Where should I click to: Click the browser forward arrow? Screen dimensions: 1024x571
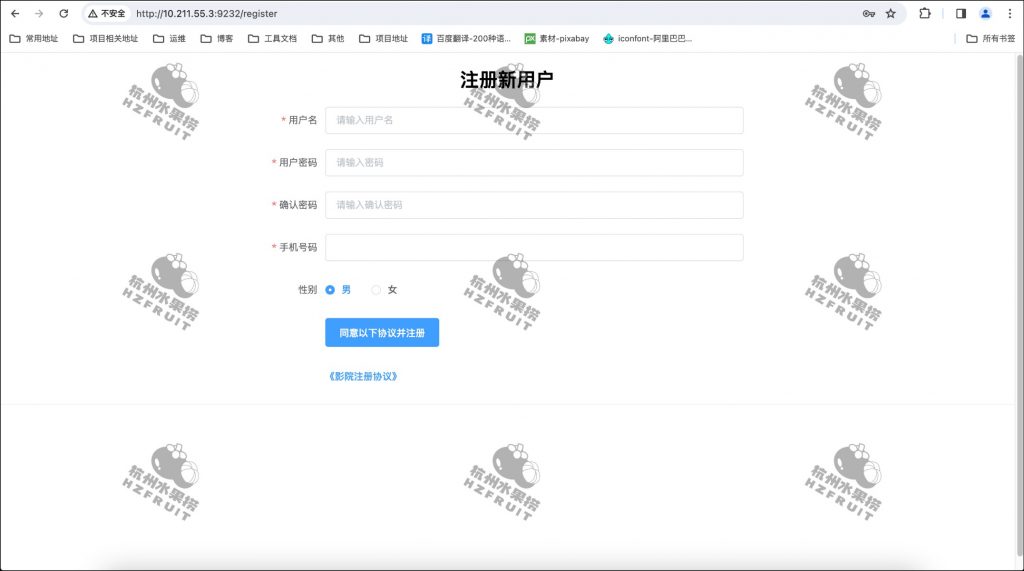(39, 13)
